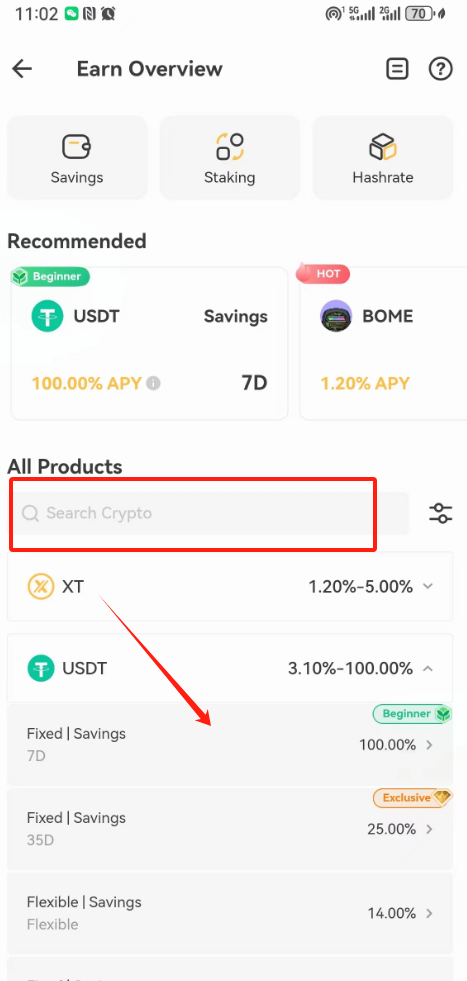Tap the APY info icon on USDT card

coord(153,383)
